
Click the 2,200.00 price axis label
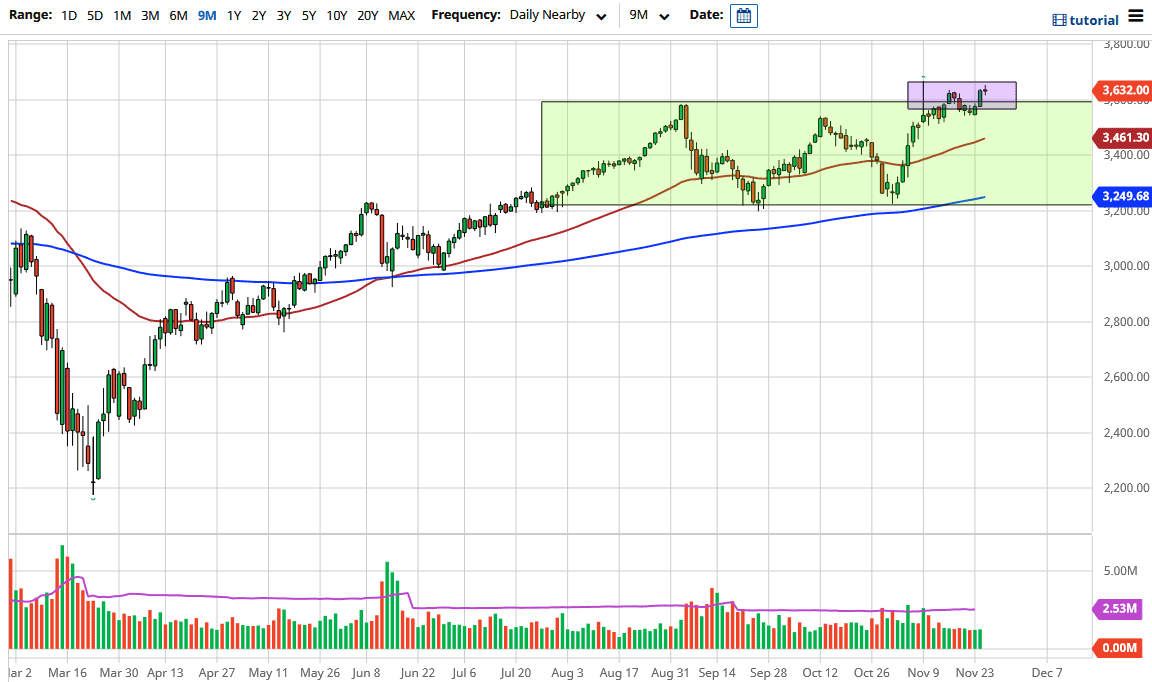(x=1126, y=488)
